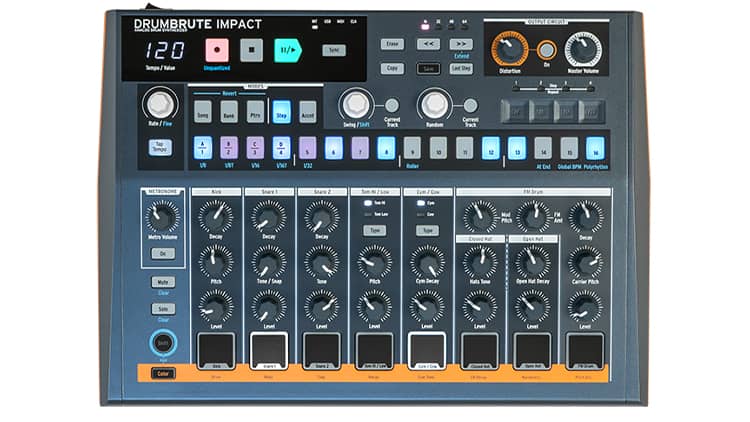This screenshot has width=750, height=422.
Task: Turn the Random knob
Action: (435, 104)
